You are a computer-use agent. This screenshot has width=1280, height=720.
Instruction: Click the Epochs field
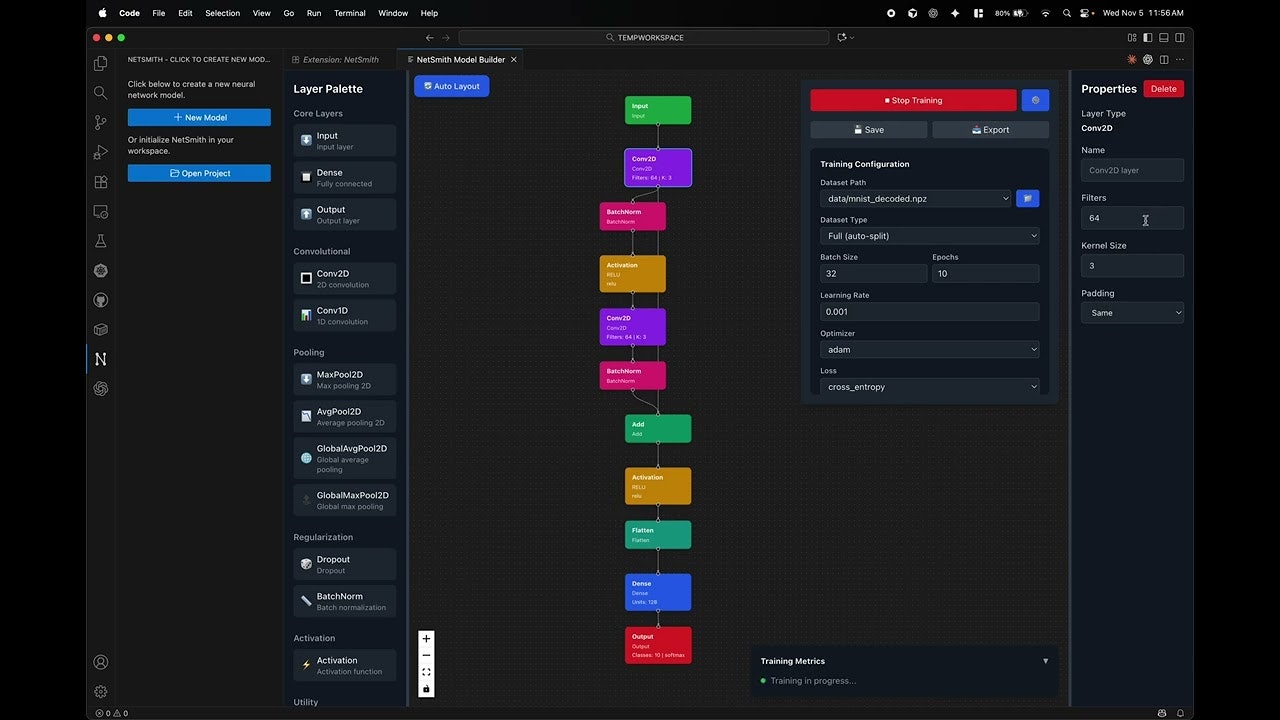coord(986,273)
